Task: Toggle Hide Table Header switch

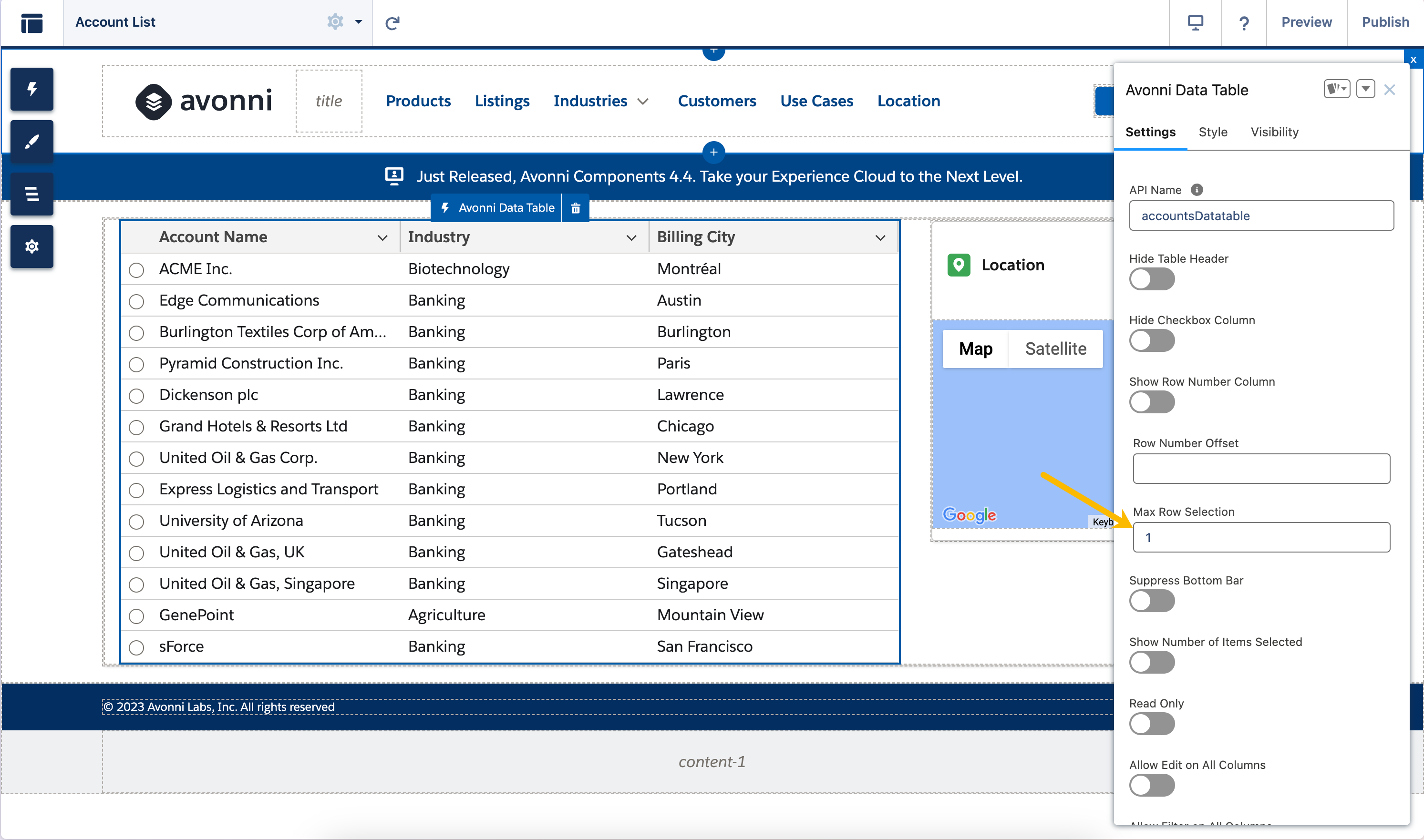Action: (1151, 279)
